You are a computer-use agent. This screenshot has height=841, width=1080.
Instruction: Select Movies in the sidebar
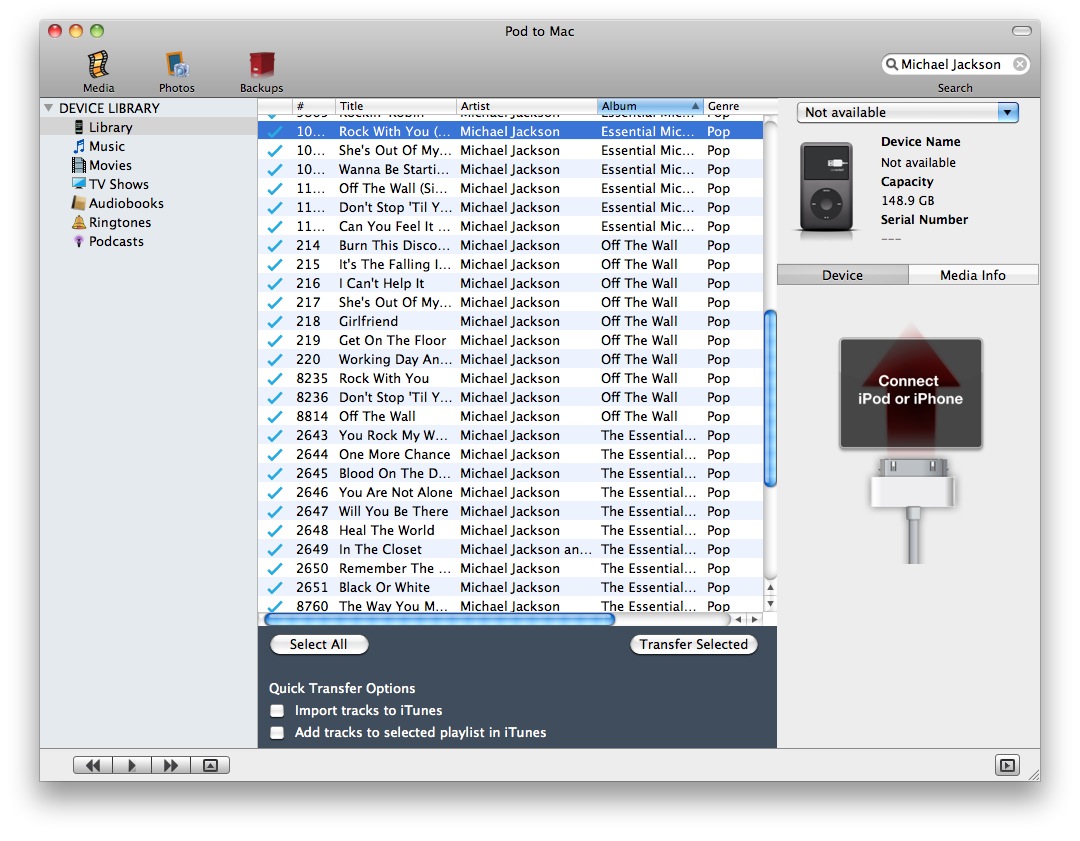[110, 165]
